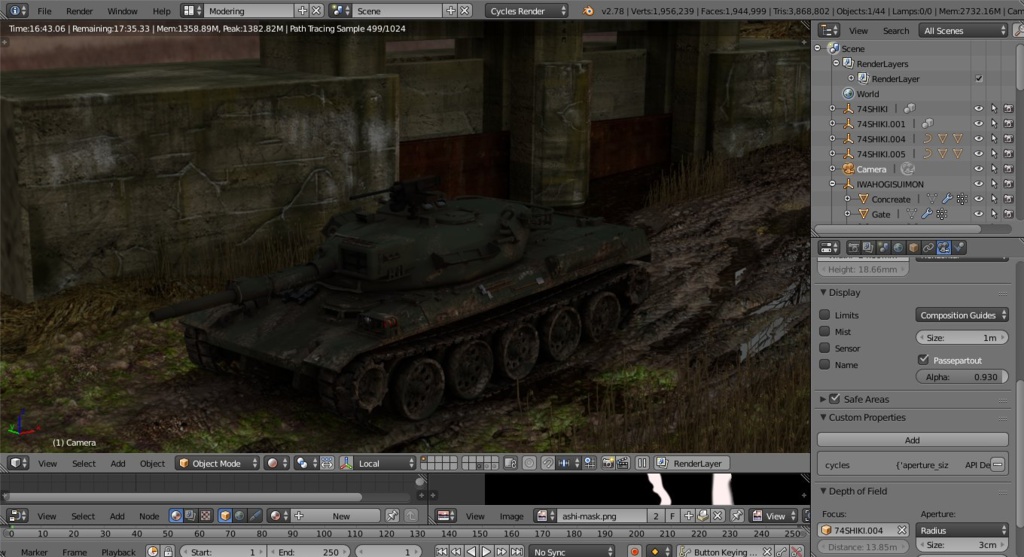This screenshot has width=1024, height=557.
Task: Toggle visibility eye for 74SHIKI.004
Action: tap(978, 139)
